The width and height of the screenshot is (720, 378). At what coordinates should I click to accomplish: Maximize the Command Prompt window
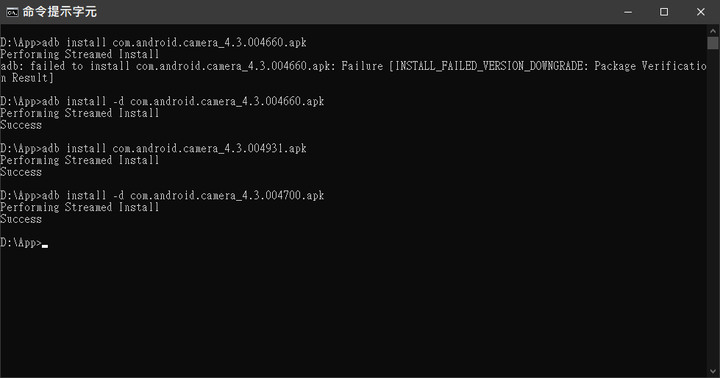coord(664,12)
